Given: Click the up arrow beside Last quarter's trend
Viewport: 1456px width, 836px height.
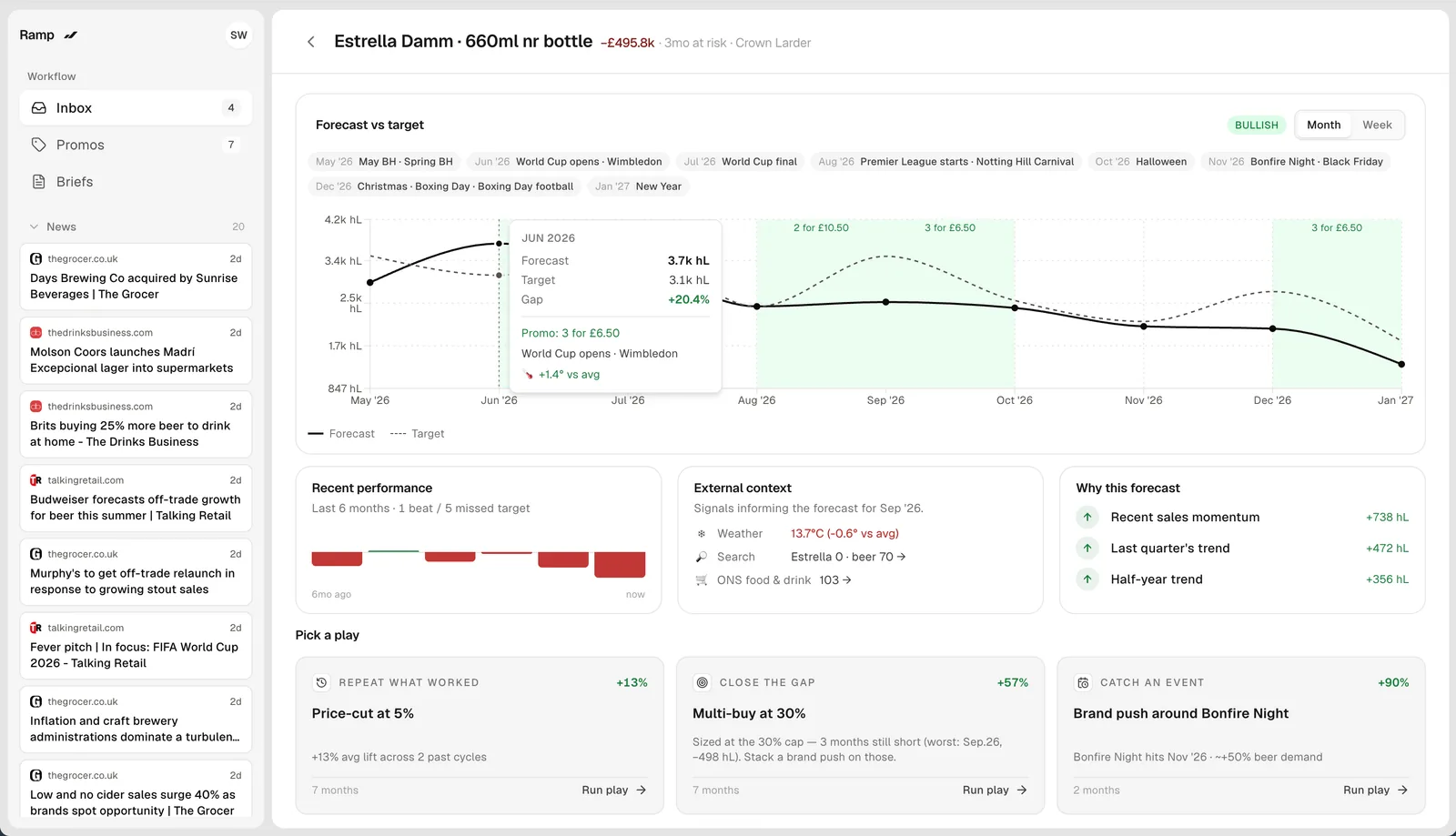Looking at the screenshot, I should [x=1087, y=549].
